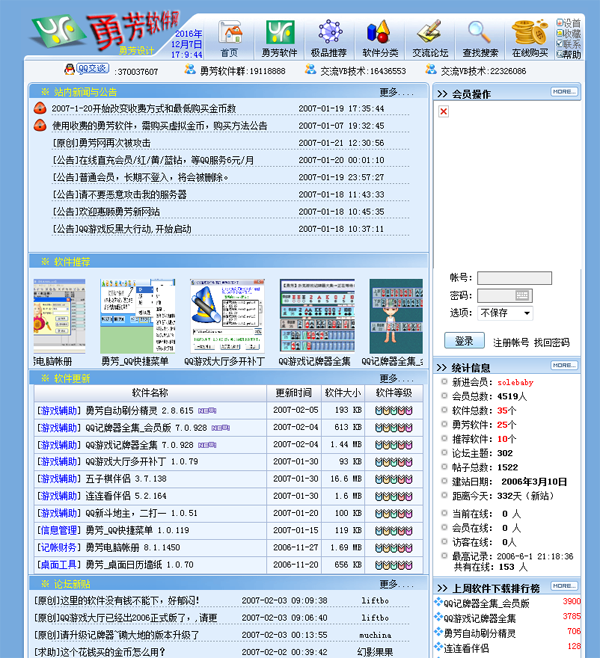Screen dimensions: 600x658
Task: Open the 记帐财务 category link
Action: [59, 548]
